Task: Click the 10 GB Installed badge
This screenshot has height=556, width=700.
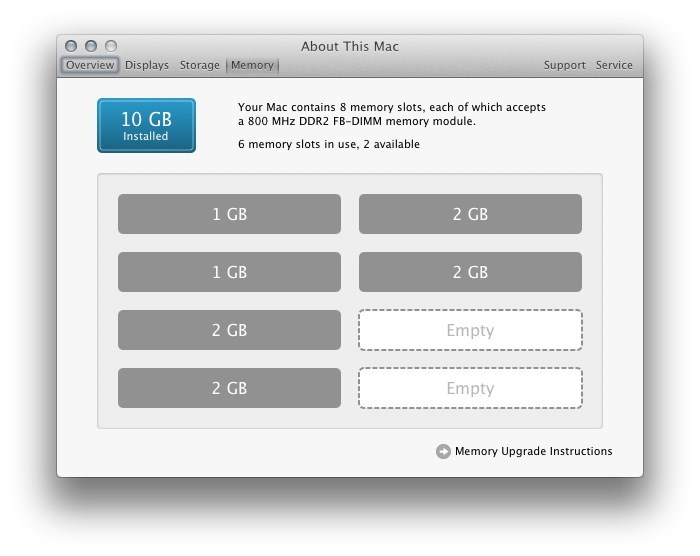Action: 146,125
